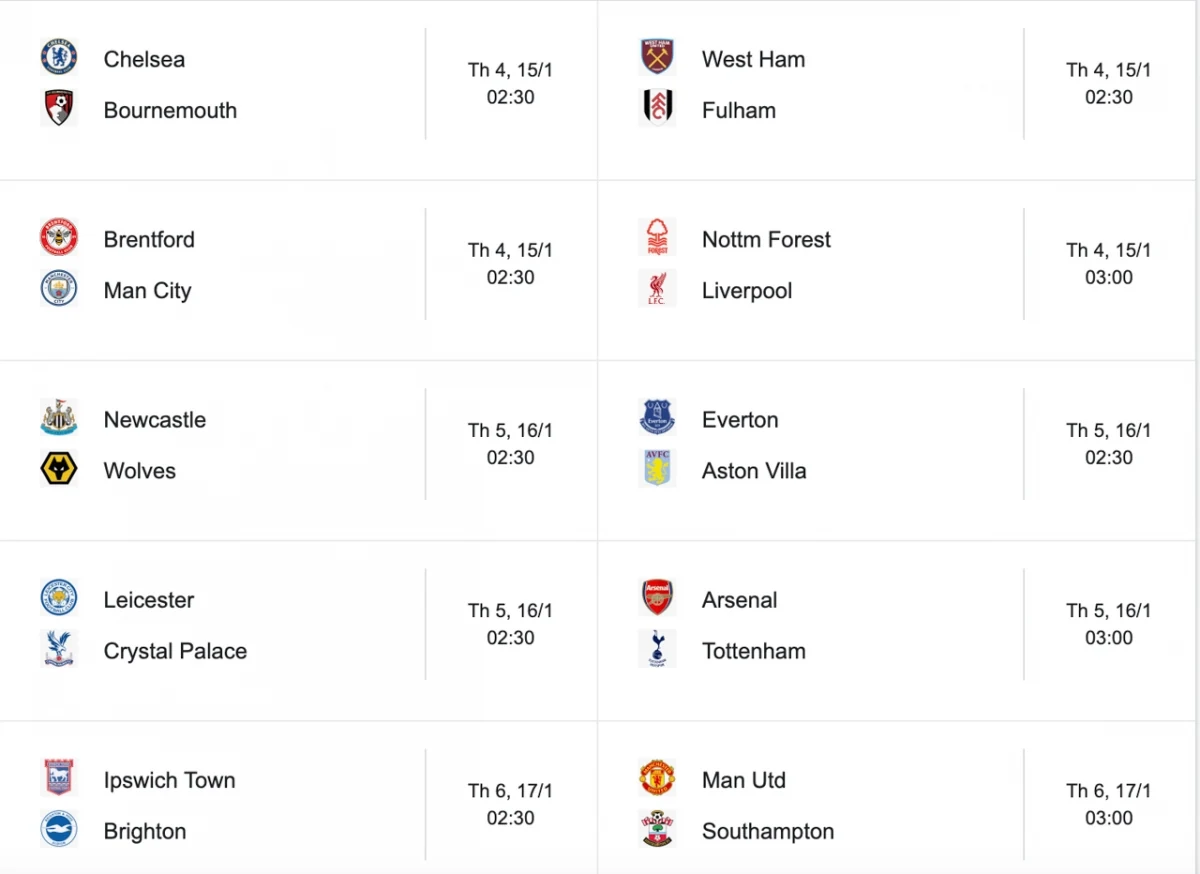
Task: Open the Everton team name link
Action: tap(740, 420)
